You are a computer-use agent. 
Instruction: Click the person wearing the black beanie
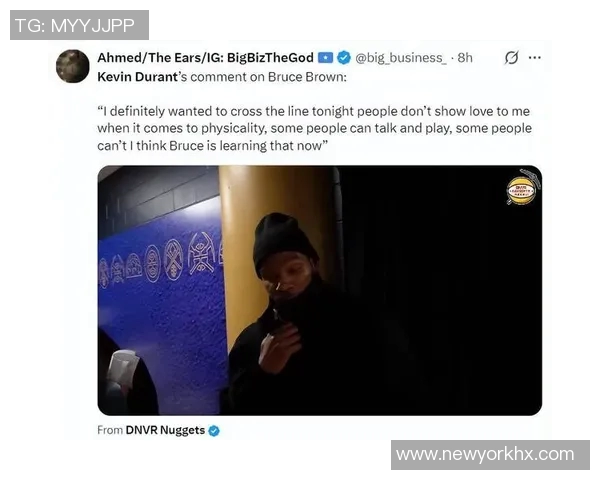tap(283, 314)
